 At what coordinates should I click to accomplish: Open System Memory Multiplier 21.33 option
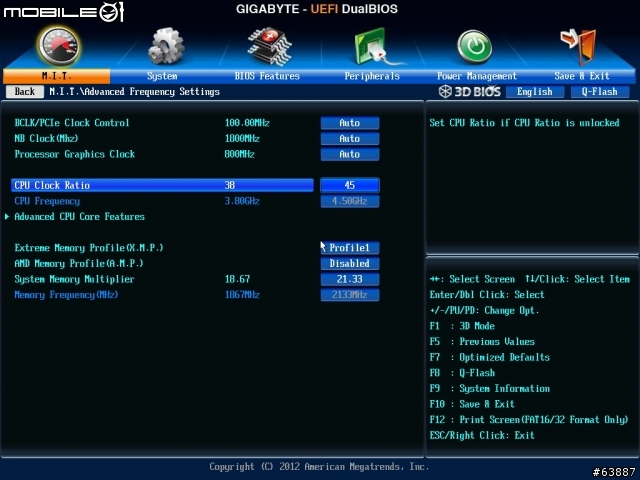click(350, 279)
